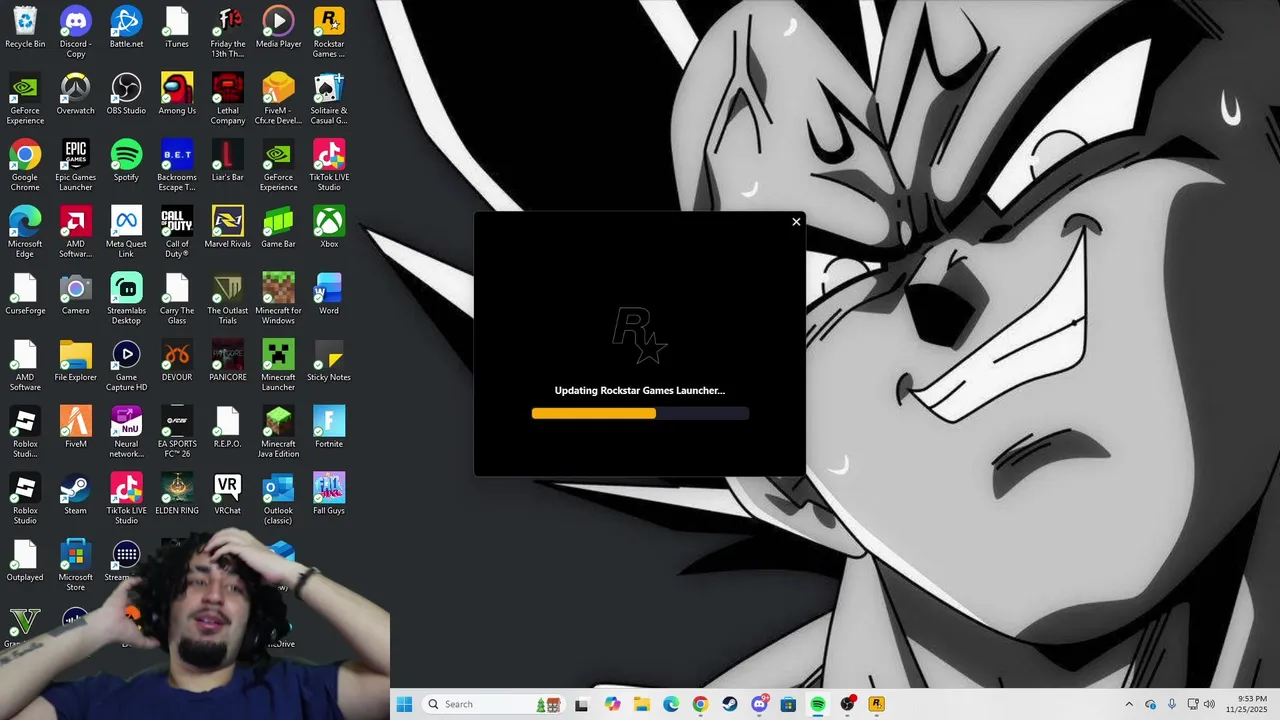Select the Lethal Company desktop icon

[x=228, y=99]
